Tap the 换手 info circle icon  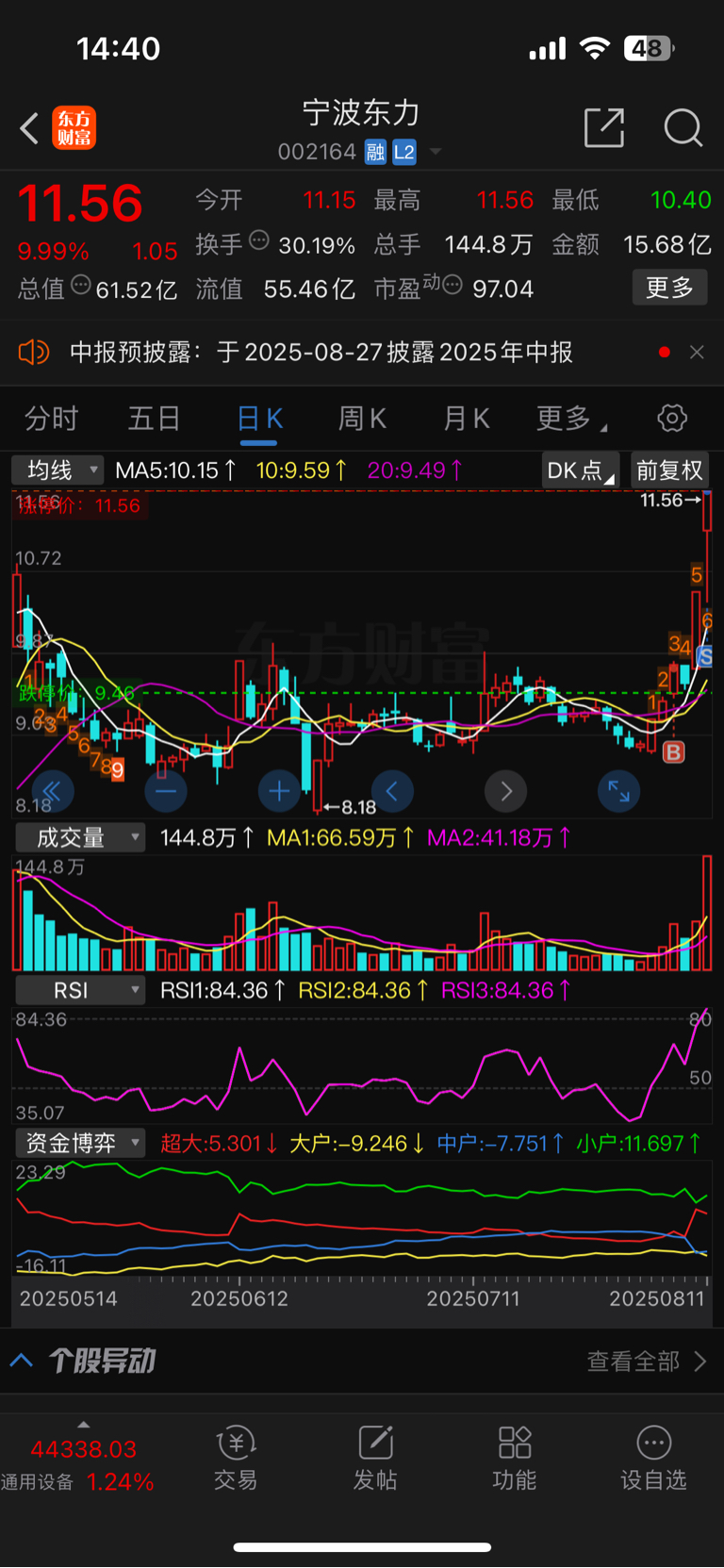click(x=258, y=241)
